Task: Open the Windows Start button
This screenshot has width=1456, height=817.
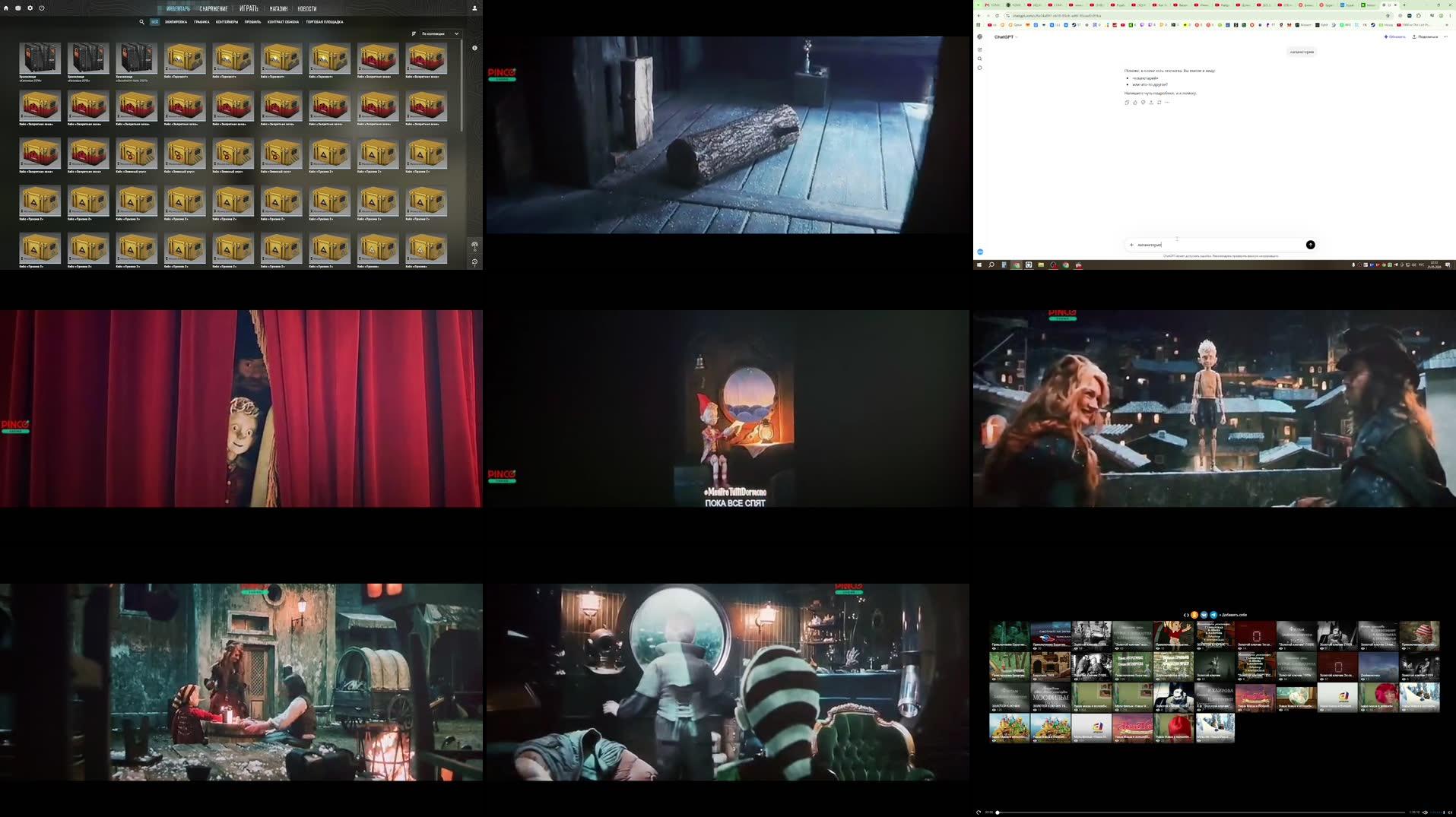Action: [x=979, y=265]
